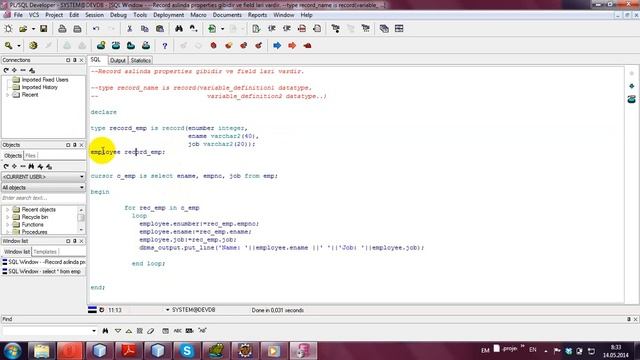
Task: Click the Print icon in the toolbar
Action: tap(62, 29)
